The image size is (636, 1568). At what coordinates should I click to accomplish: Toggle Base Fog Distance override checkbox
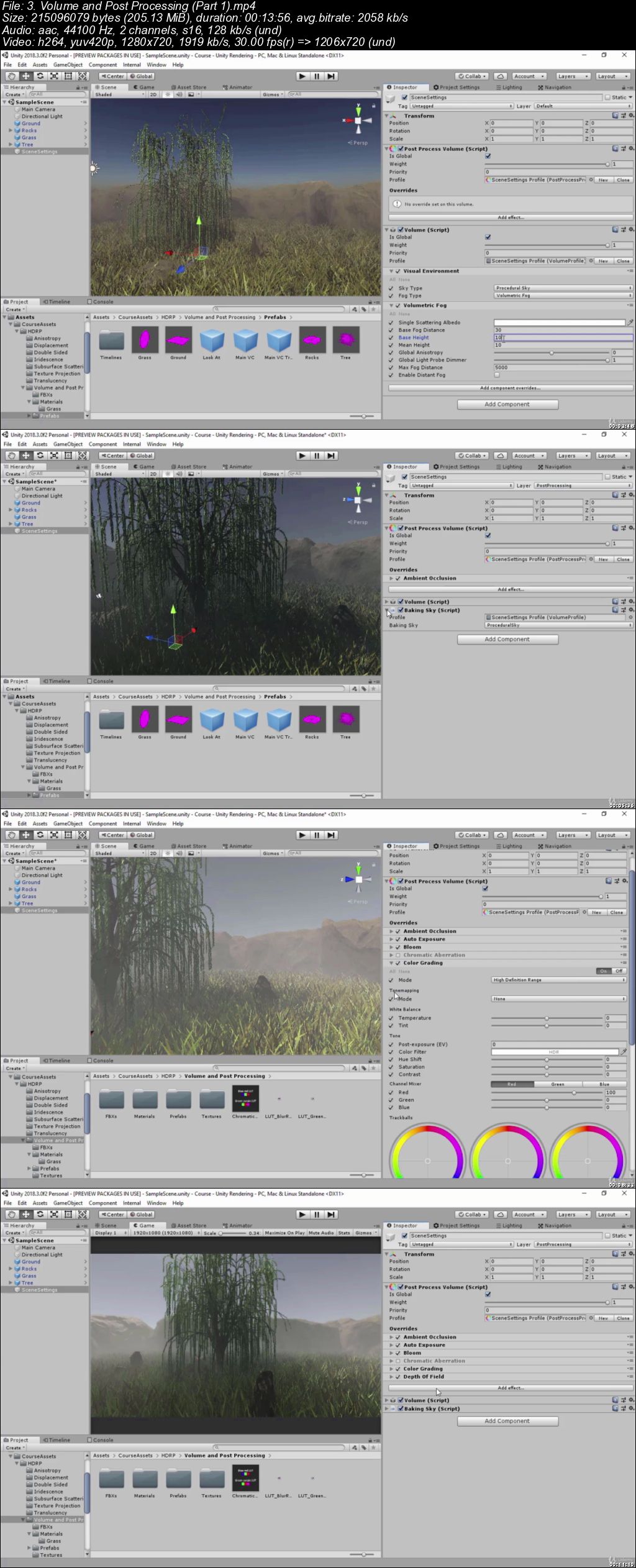tap(391, 330)
